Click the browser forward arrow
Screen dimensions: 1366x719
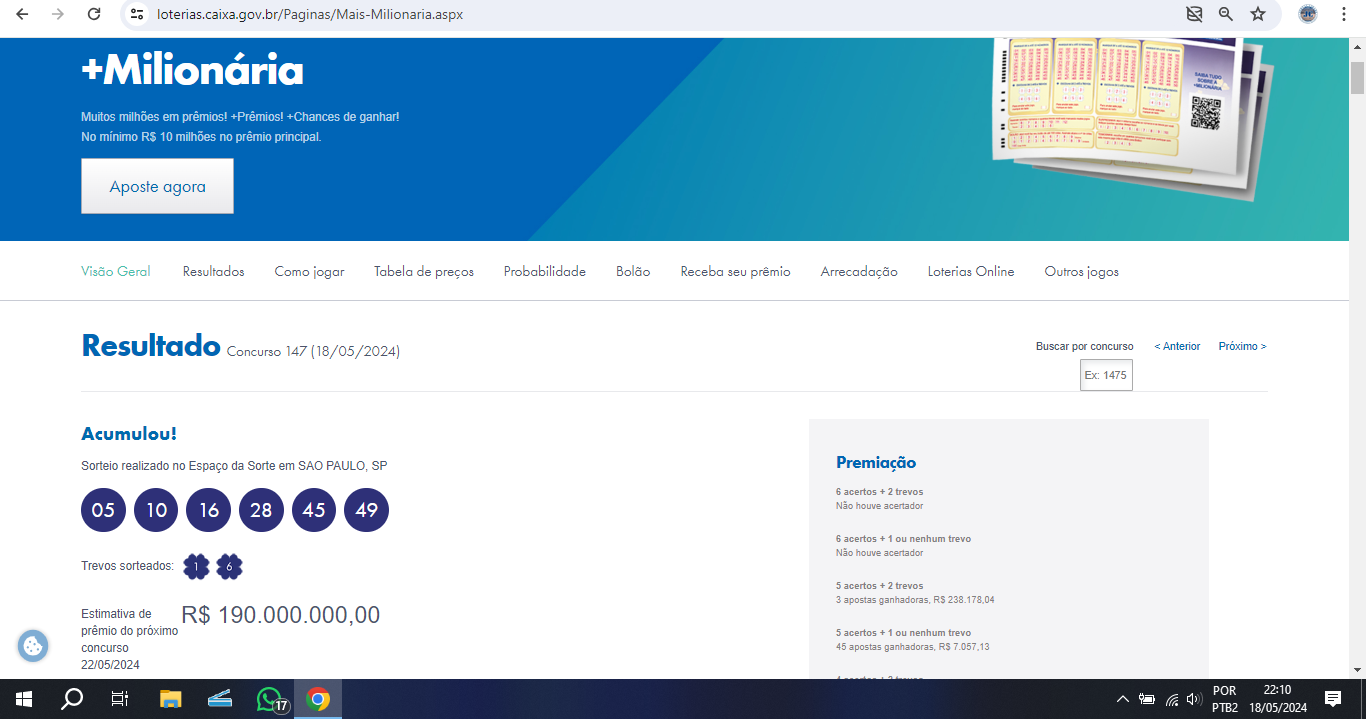click(x=58, y=14)
